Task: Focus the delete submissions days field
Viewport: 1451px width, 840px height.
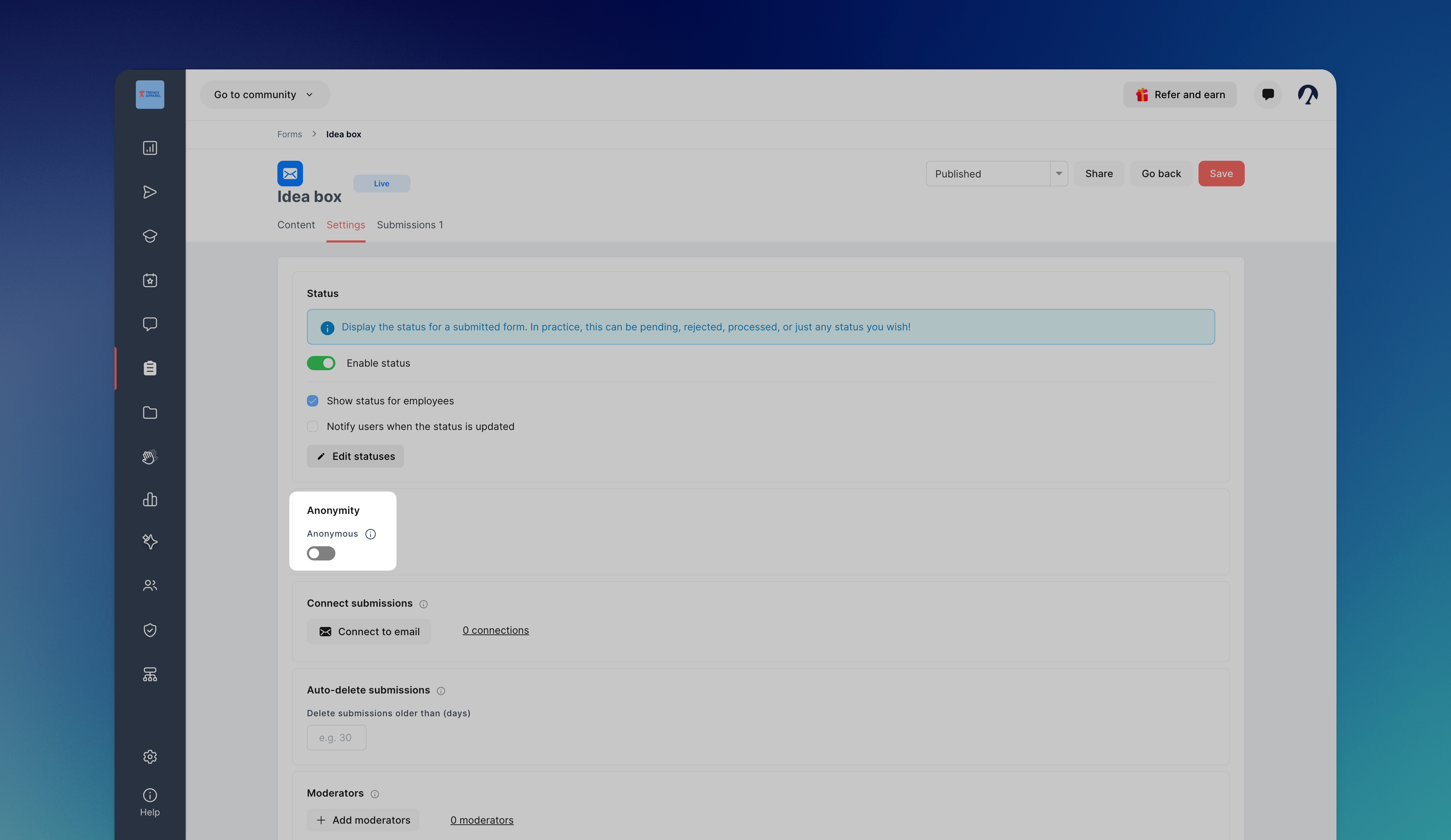Action: pos(336,738)
